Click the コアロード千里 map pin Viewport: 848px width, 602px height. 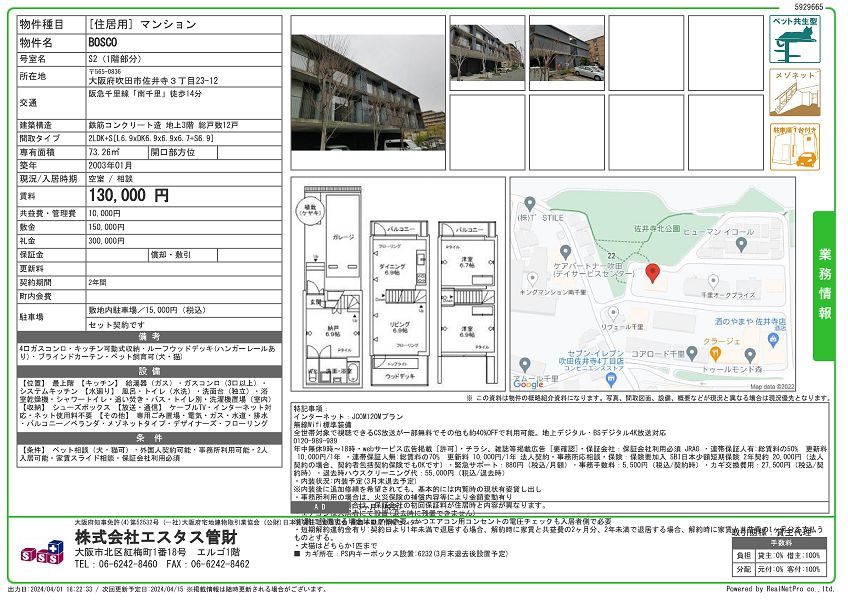click(x=692, y=354)
